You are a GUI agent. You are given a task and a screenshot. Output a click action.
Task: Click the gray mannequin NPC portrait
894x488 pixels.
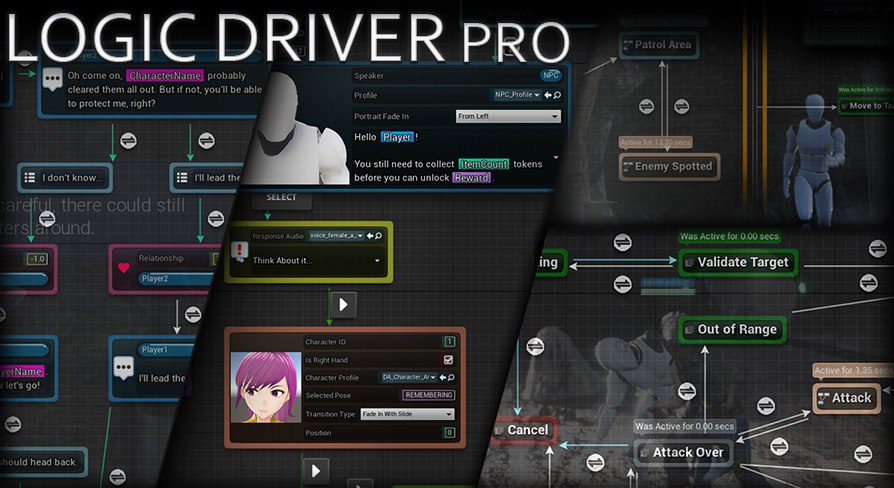[x=297, y=128]
